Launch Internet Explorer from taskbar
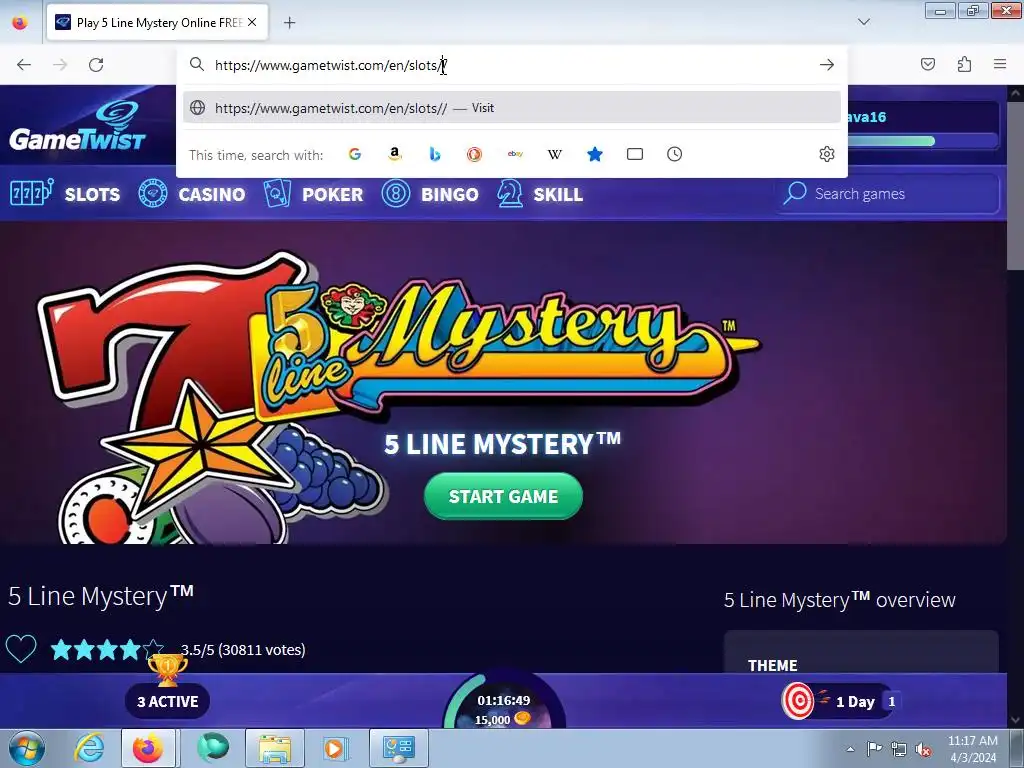The image size is (1024, 768). 88,748
